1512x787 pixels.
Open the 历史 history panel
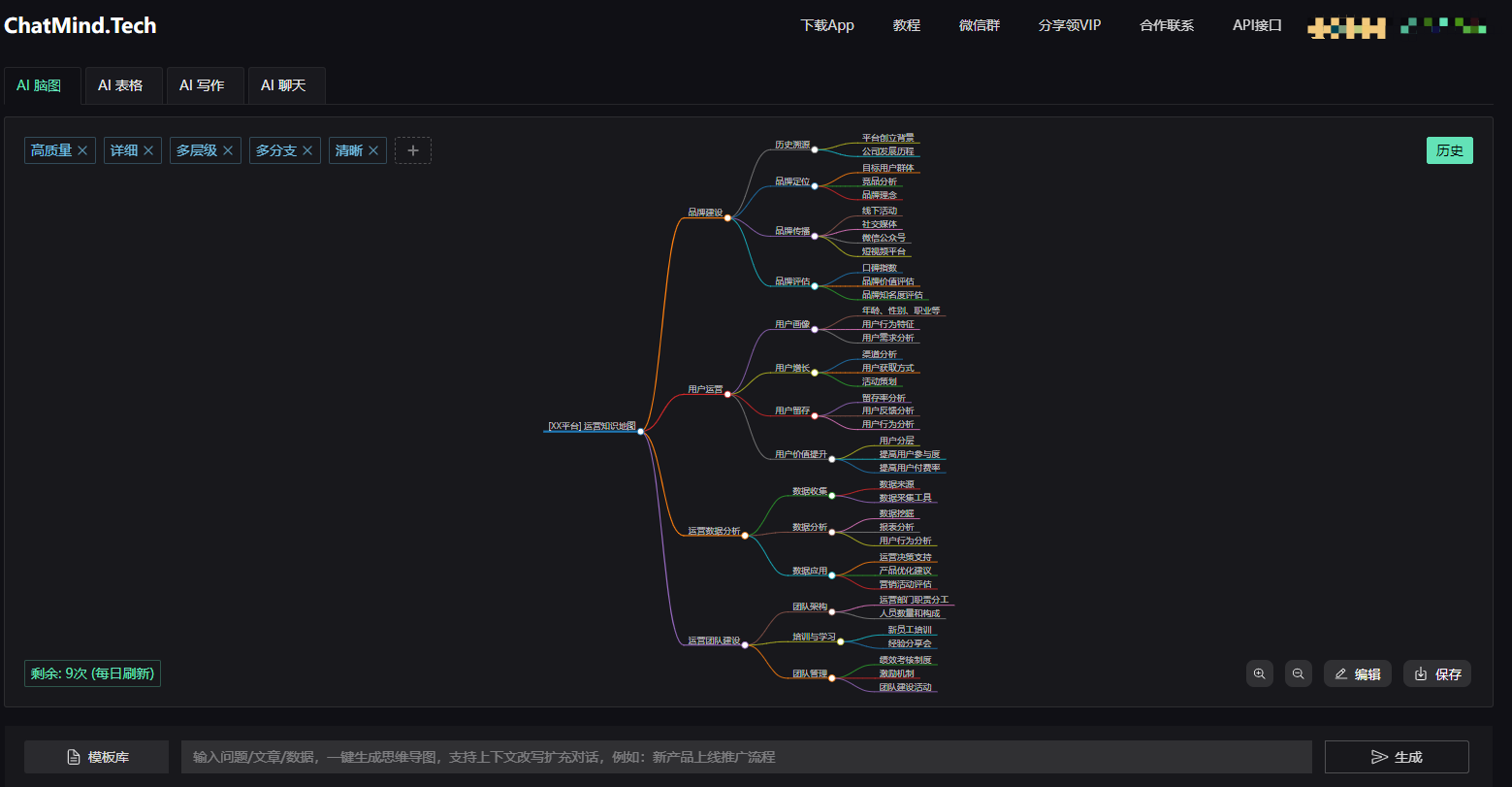pos(1449,150)
